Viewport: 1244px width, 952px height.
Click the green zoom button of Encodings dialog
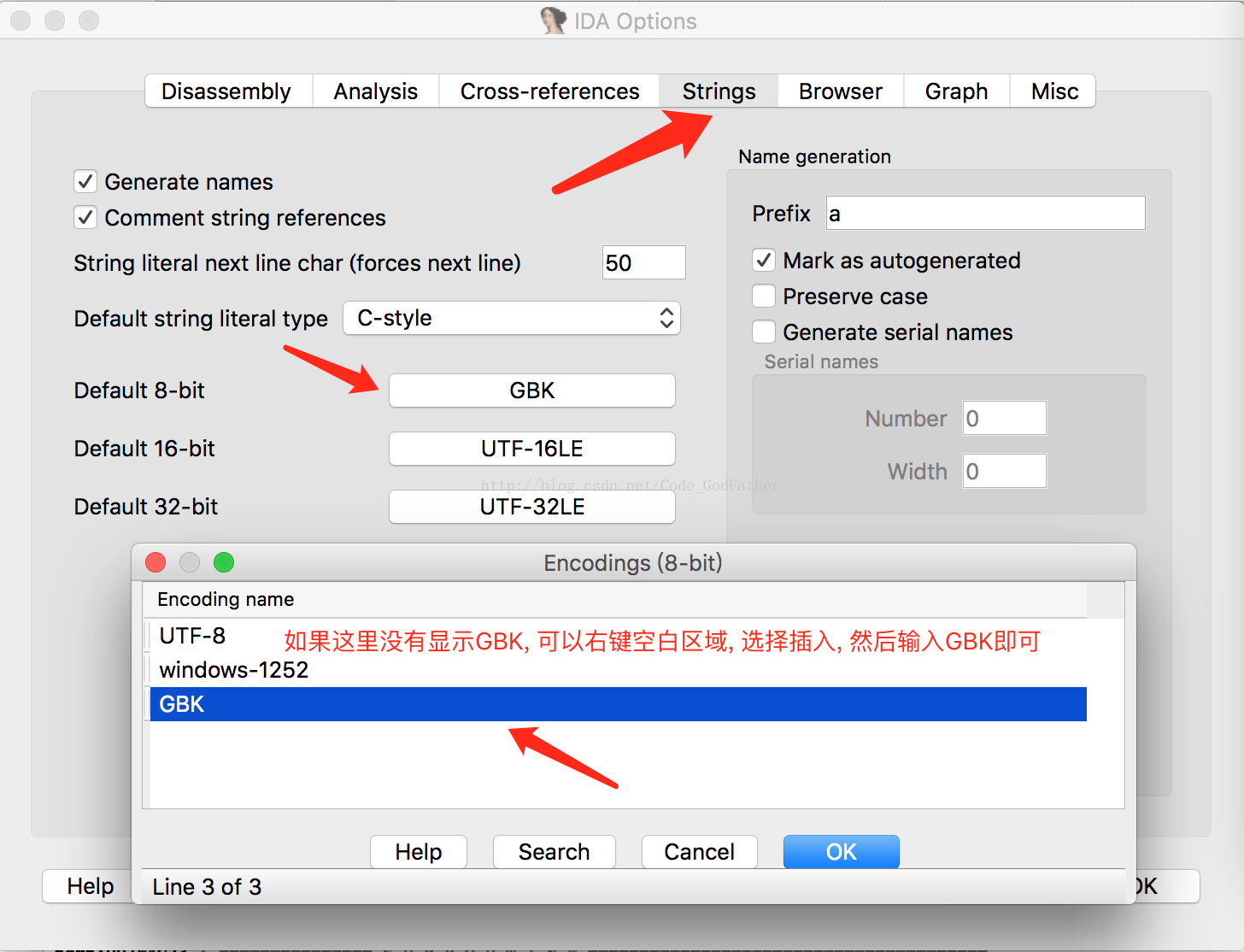coord(224,562)
